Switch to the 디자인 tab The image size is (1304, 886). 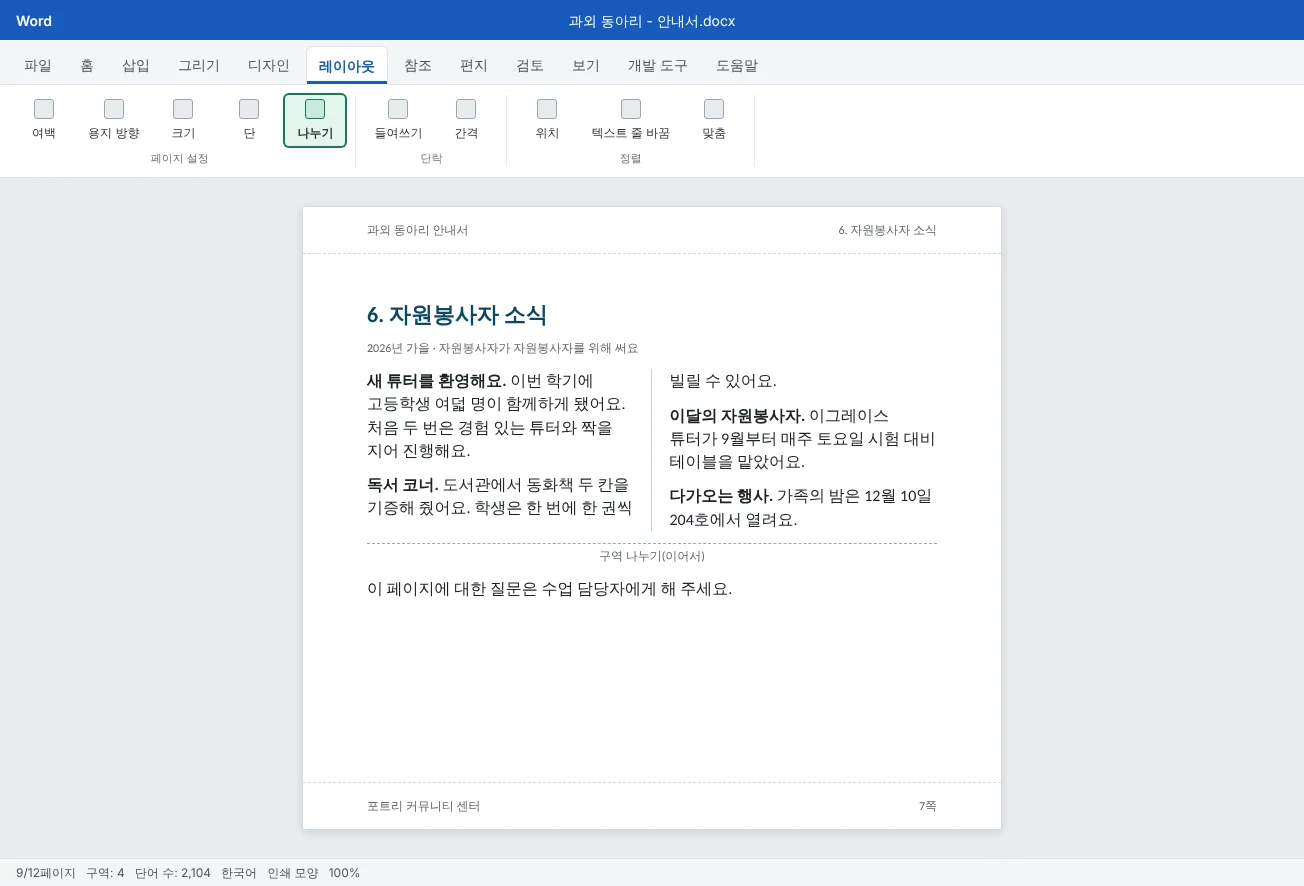269,66
